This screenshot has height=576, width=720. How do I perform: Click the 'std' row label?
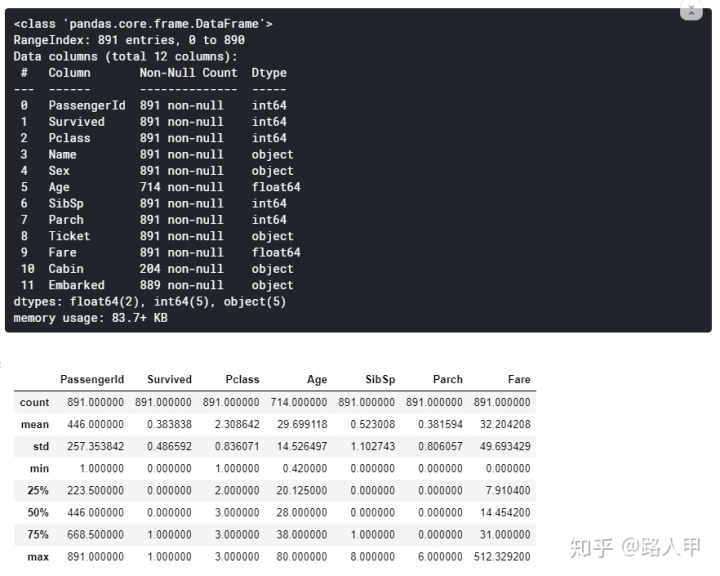[41, 446]
